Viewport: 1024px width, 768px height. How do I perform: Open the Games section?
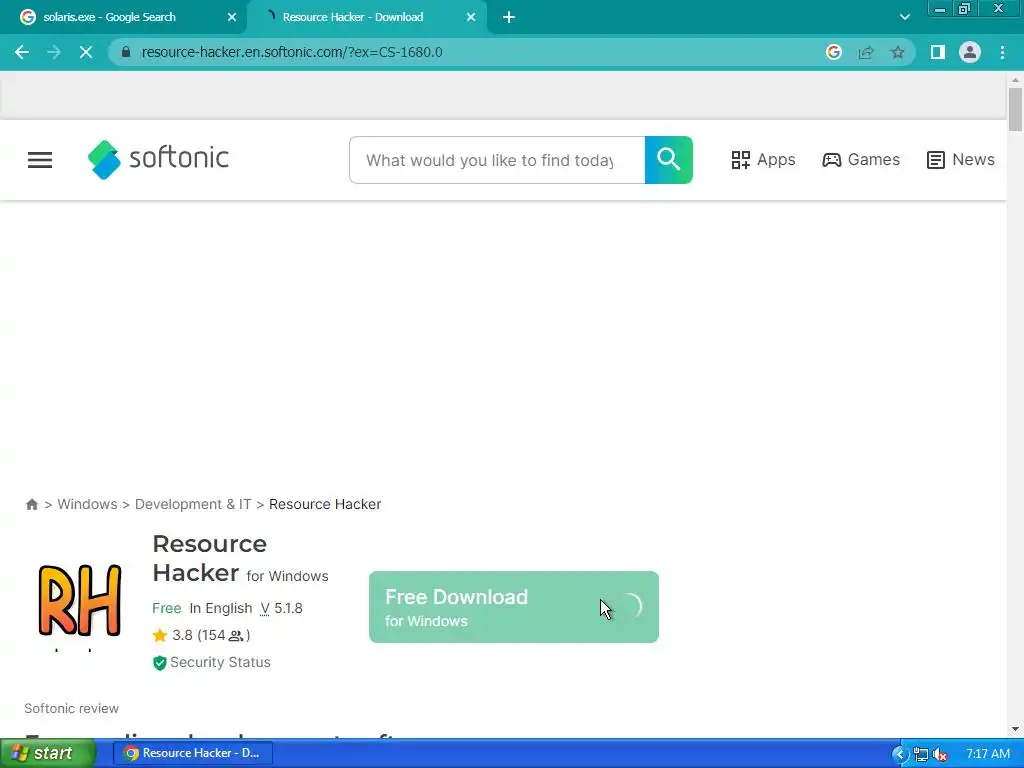coord(861,160)
